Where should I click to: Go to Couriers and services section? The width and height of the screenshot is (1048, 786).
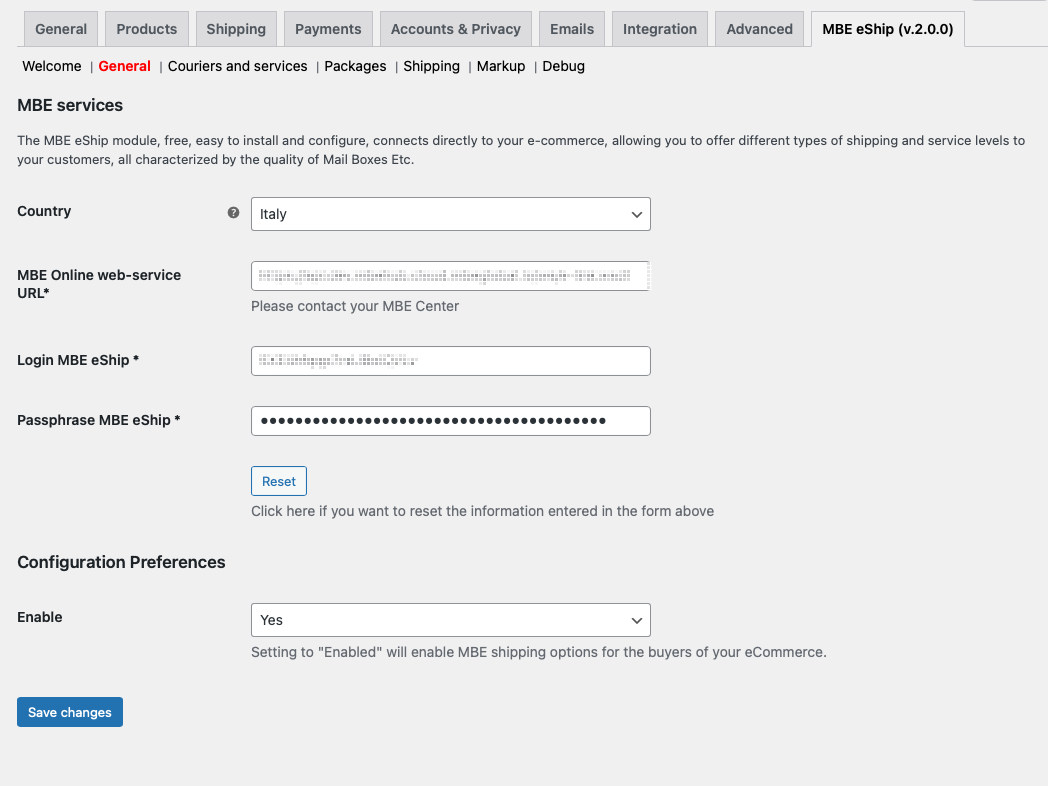pos(238,66)
